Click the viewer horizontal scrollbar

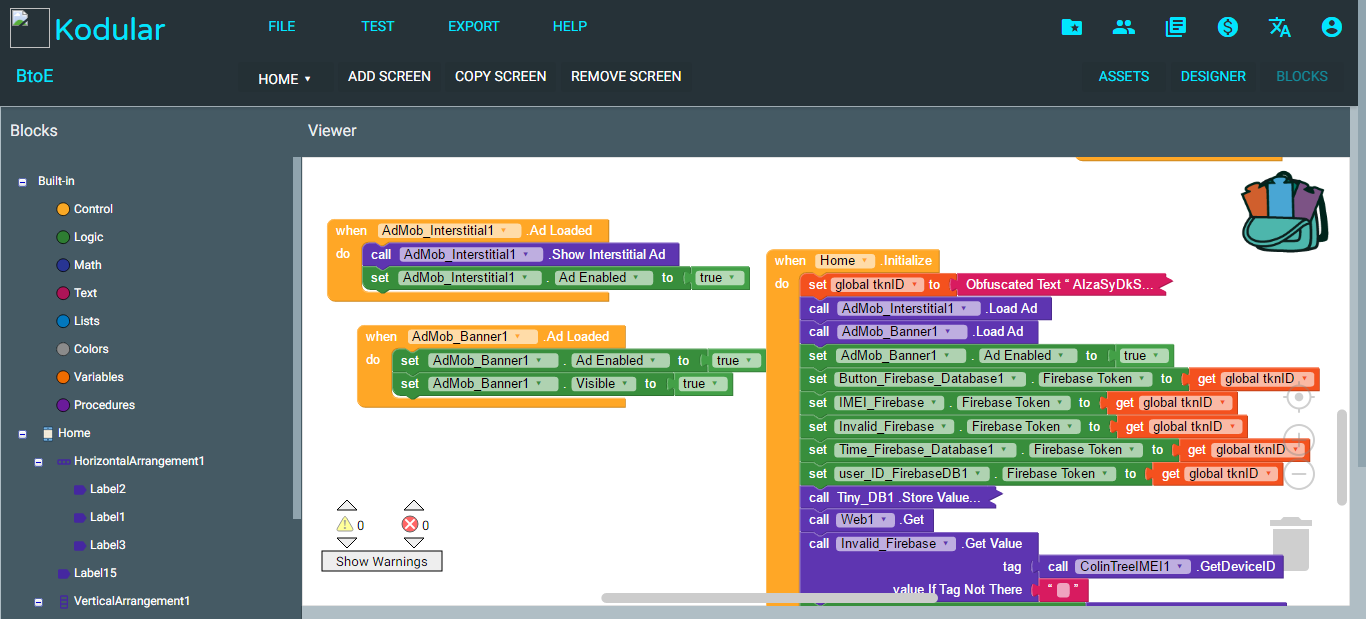pos(769,598)
